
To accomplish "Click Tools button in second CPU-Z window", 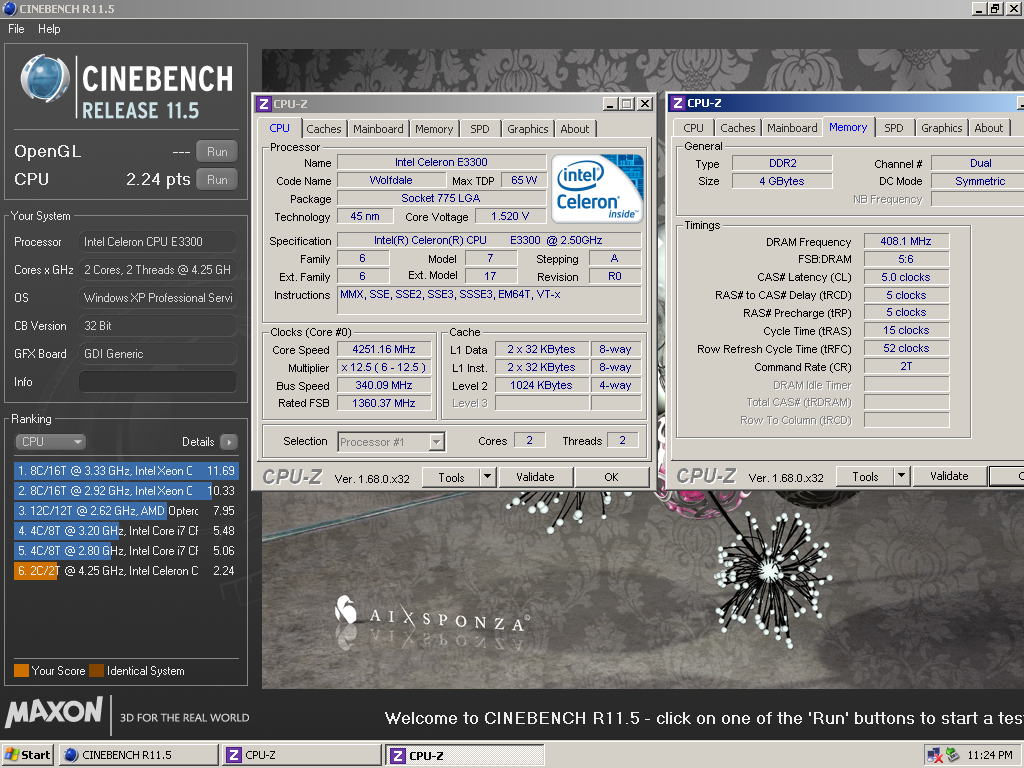I will pos(865,476).
